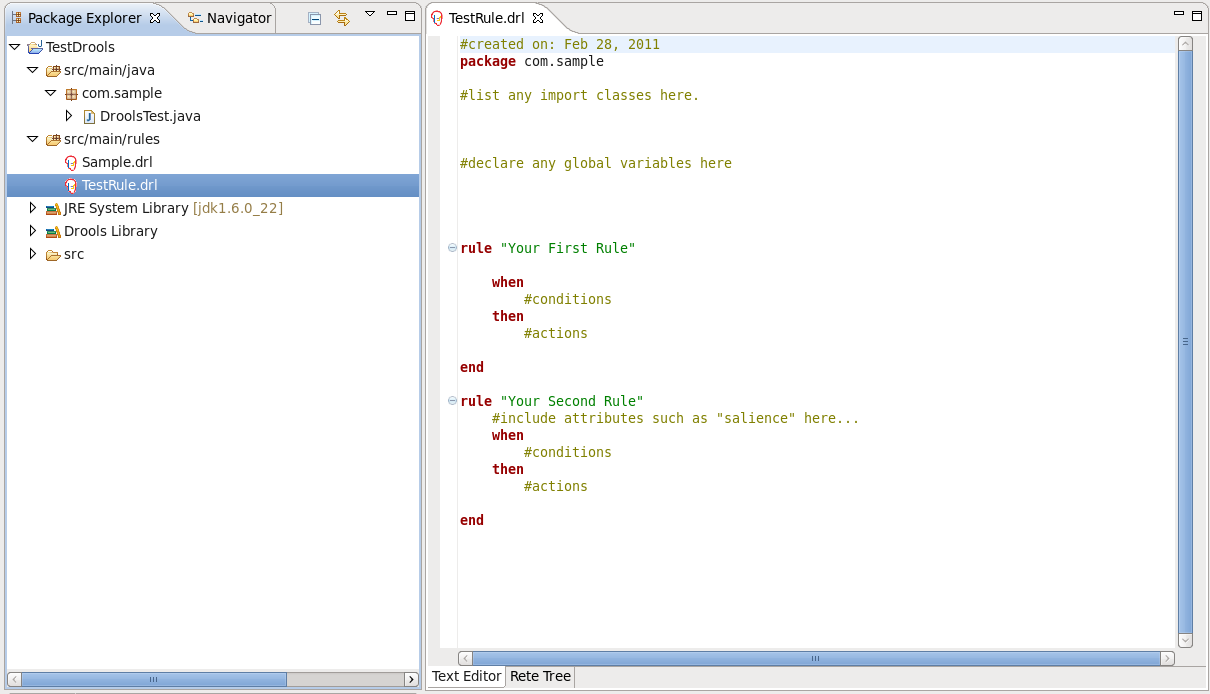Toggle the Link with Editor icon

342,18
